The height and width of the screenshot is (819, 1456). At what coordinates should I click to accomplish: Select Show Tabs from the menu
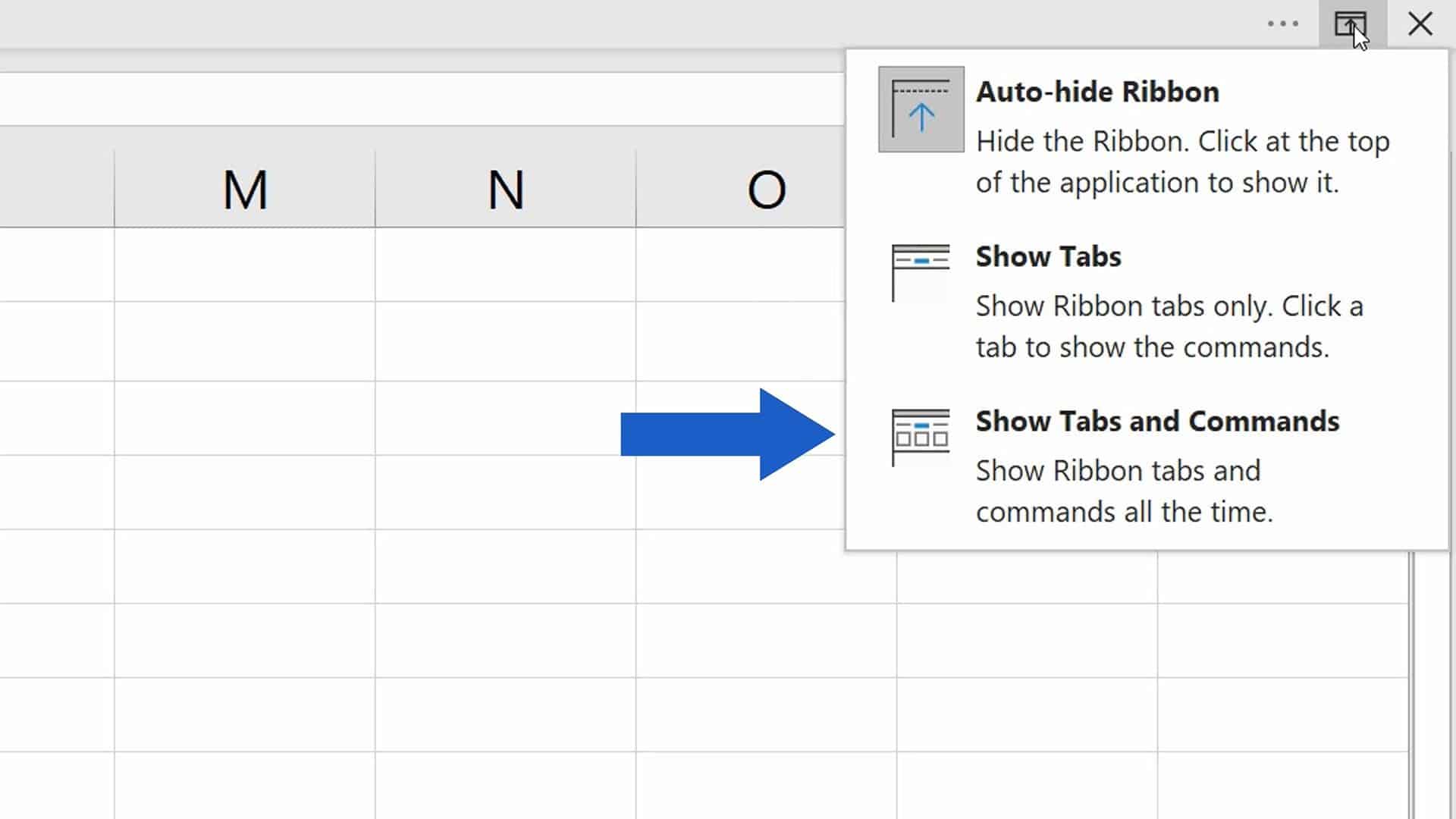click(x=1048, y=256)
